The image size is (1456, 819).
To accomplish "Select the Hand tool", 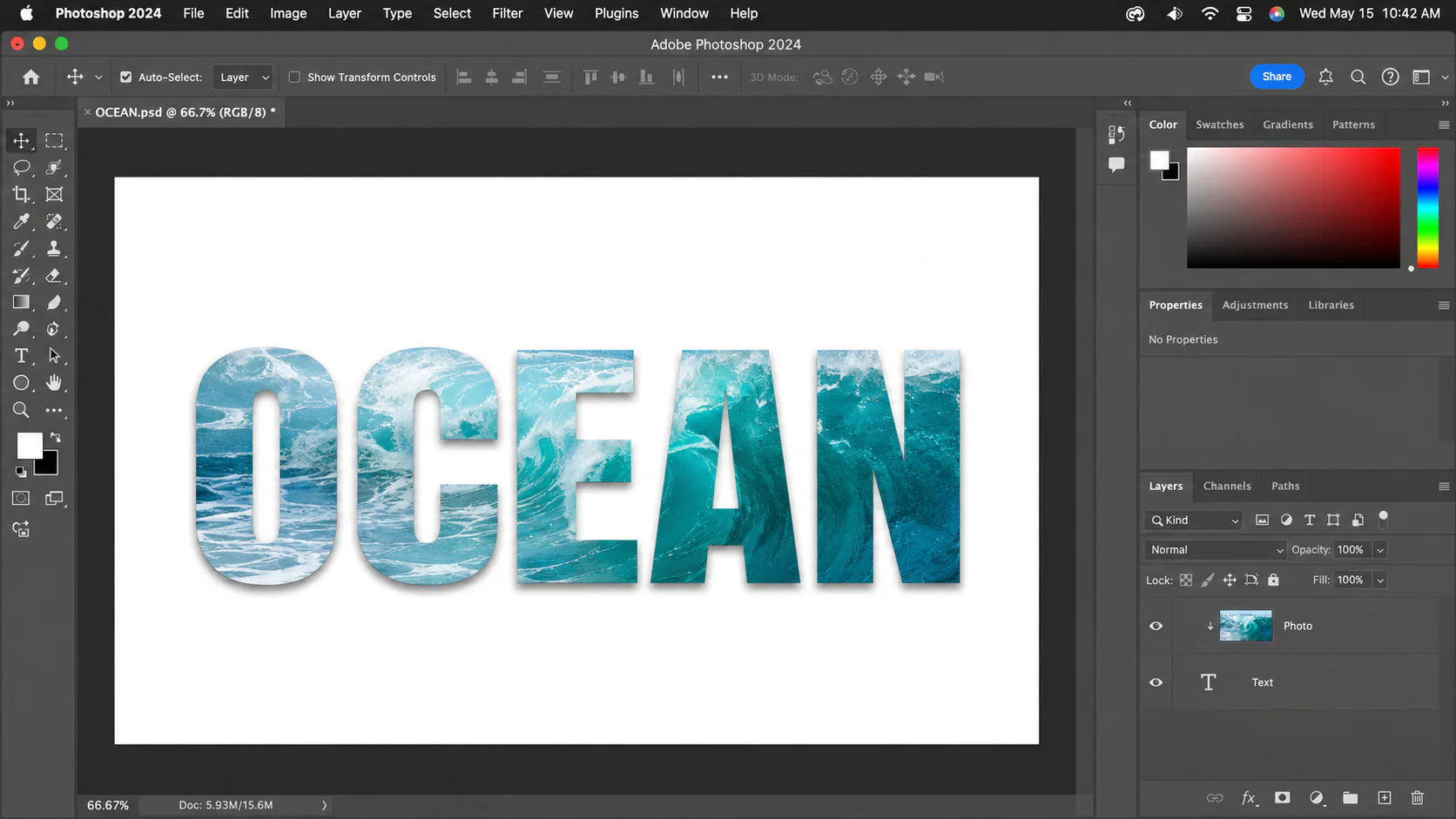I will (x=54, y=383).
